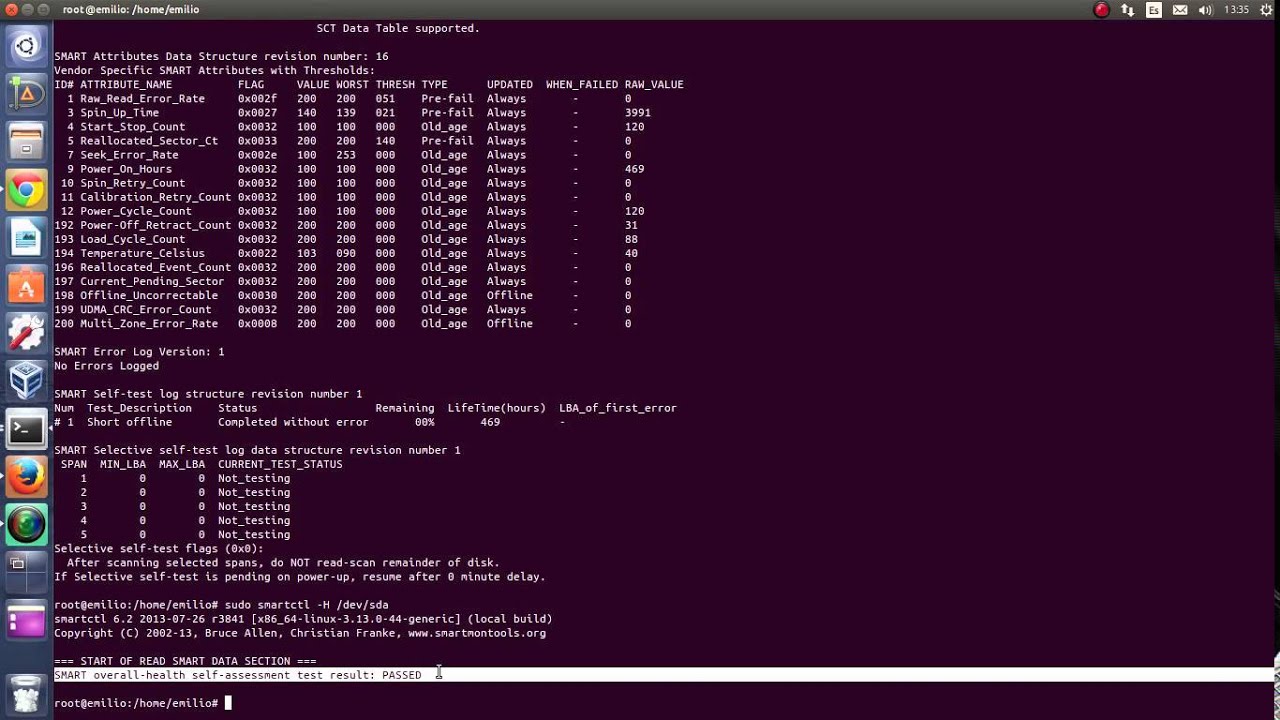
Task: Click the Multi_Zone_Error_Rate attribute name
Action: [x=149, y=323]
